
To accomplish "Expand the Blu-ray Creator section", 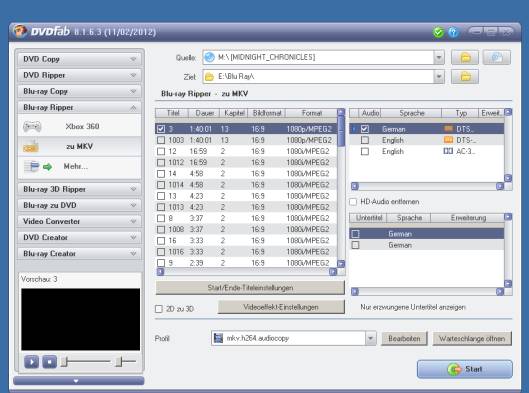I will click(x=79, y=254).
